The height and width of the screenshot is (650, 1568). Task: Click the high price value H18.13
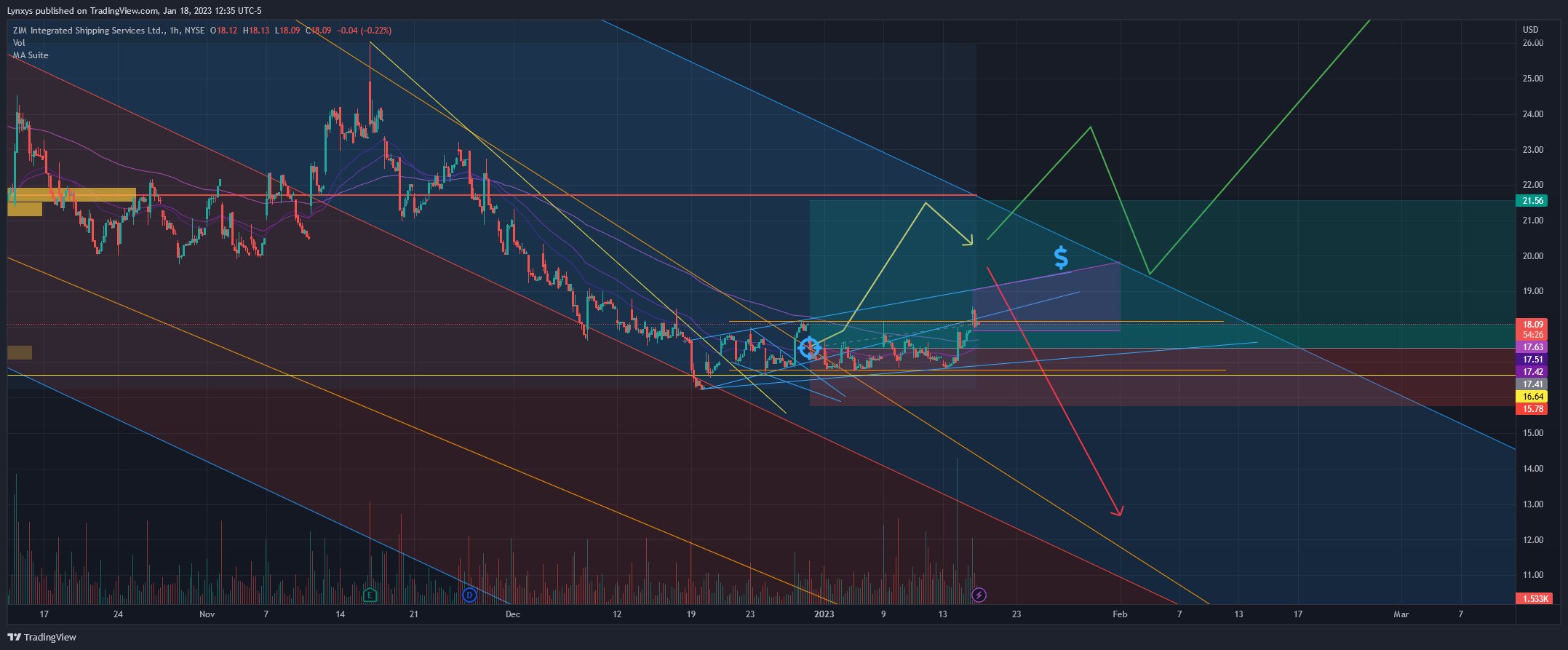[x=256, y=31]
